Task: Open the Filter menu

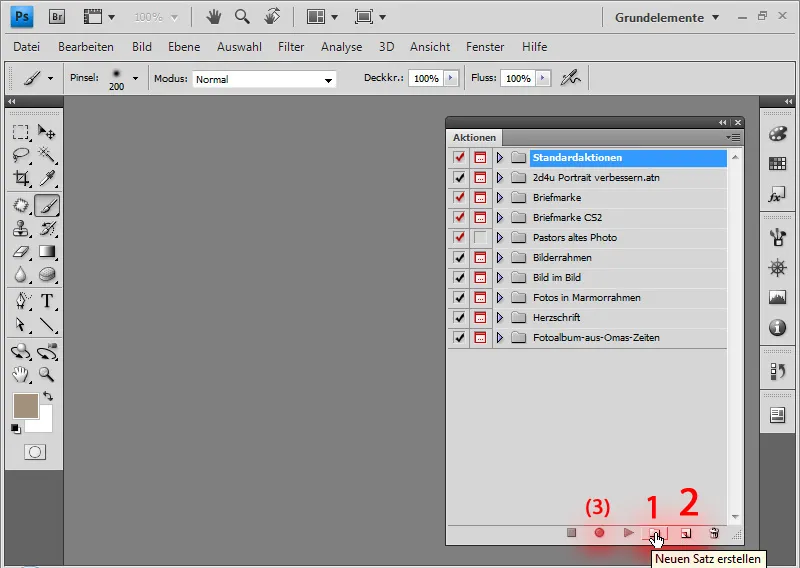Action: click(x=291, y=47)
